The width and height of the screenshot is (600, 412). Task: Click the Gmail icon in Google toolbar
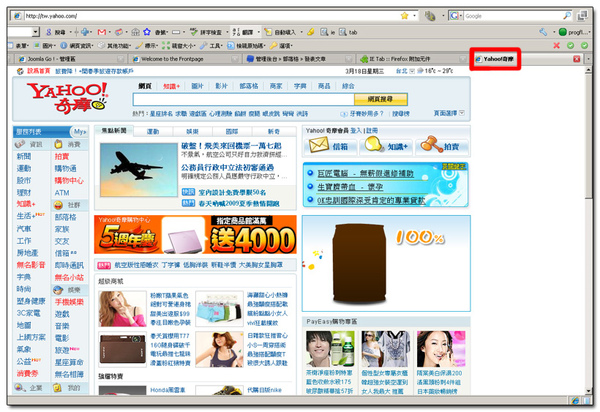pos(101,32)
